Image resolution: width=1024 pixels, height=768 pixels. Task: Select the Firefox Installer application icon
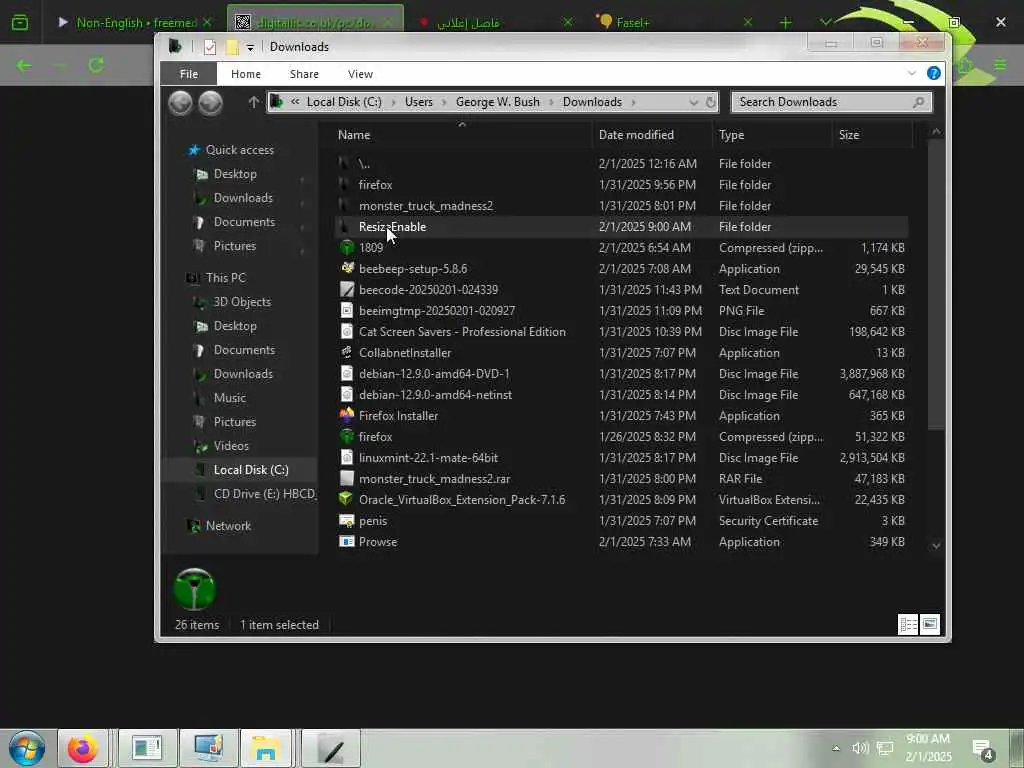point(347,415)
